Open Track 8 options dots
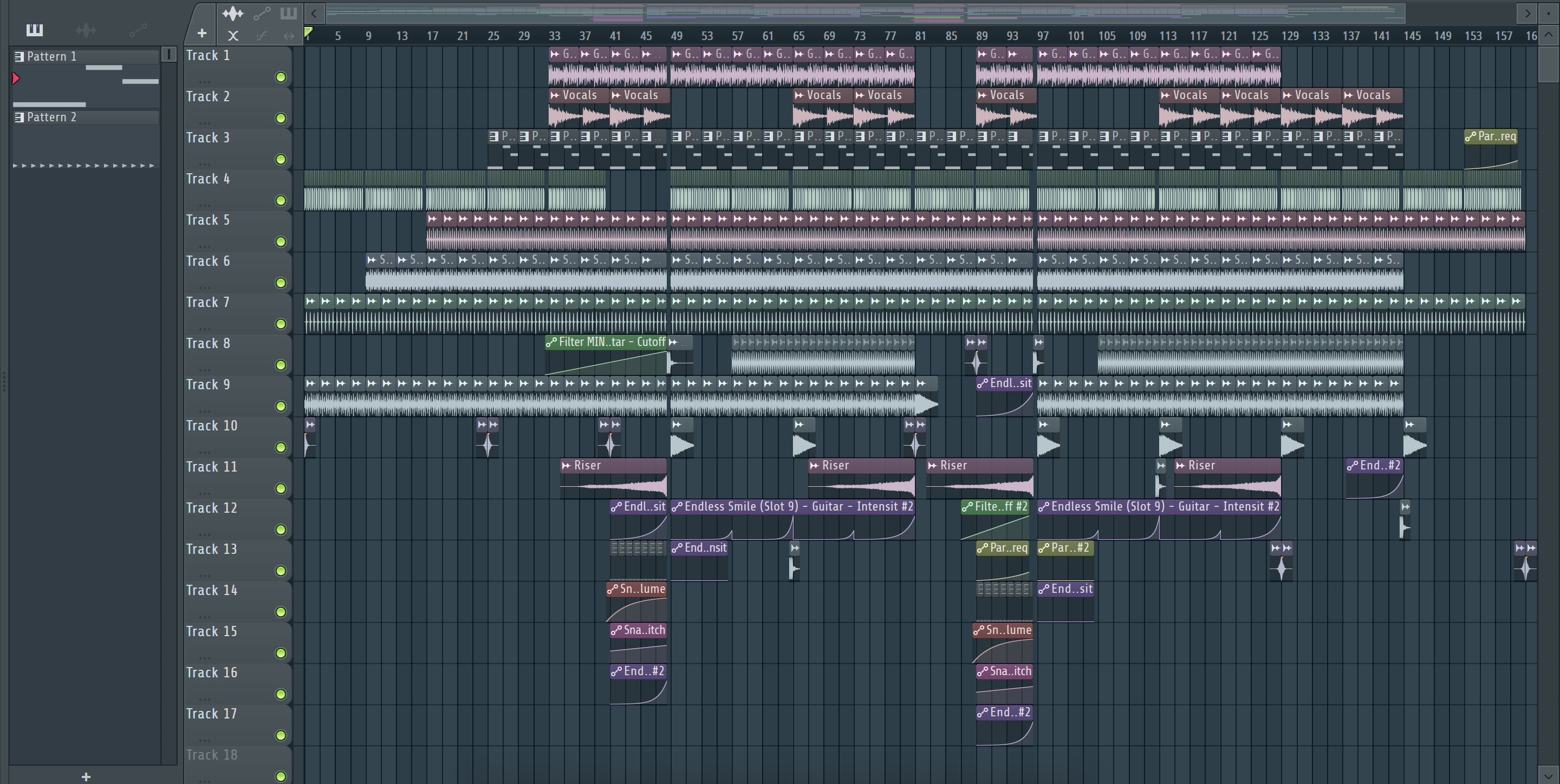 tap(205, 369)
